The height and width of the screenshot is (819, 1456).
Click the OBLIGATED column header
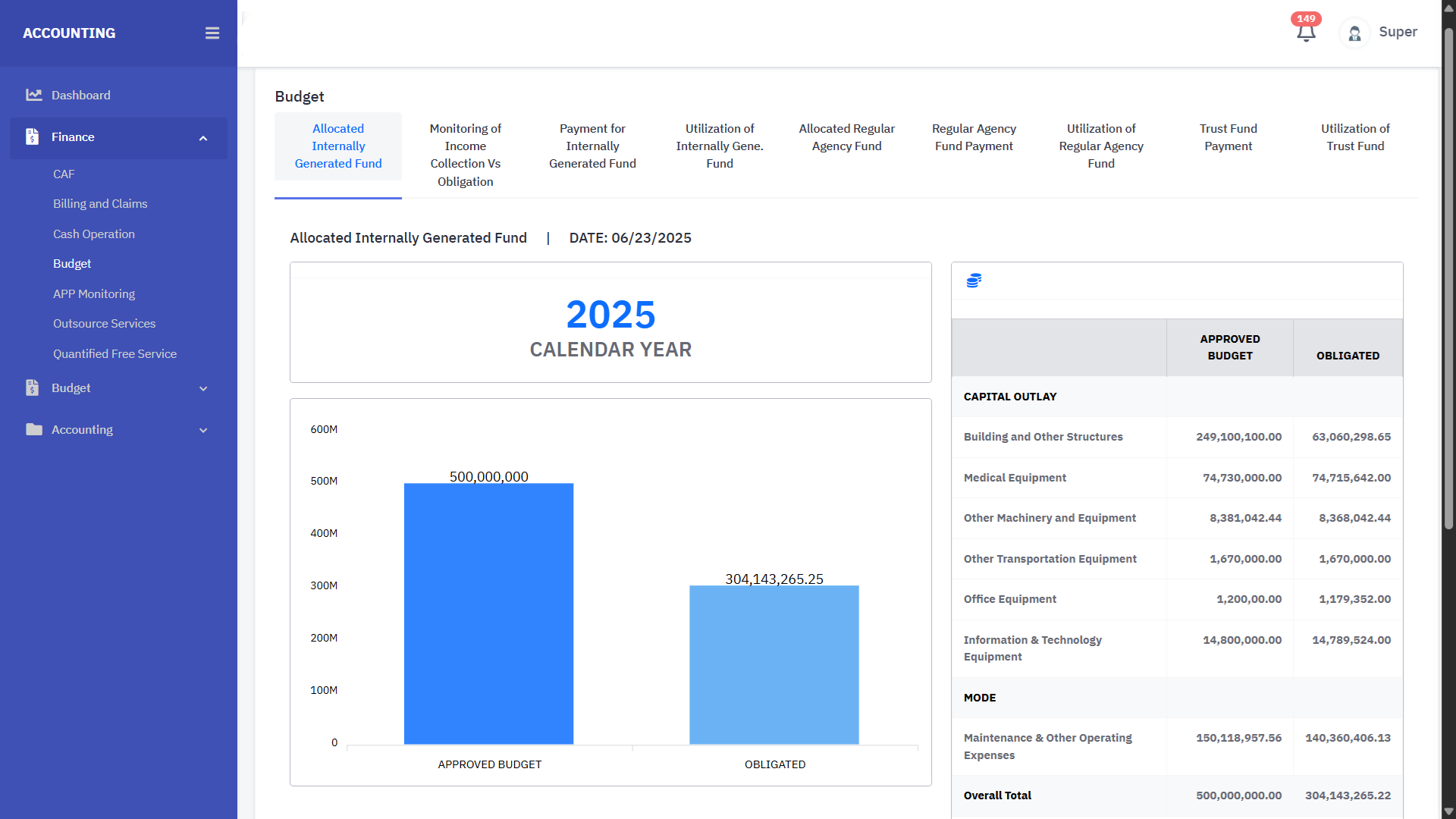(1348, 355)
